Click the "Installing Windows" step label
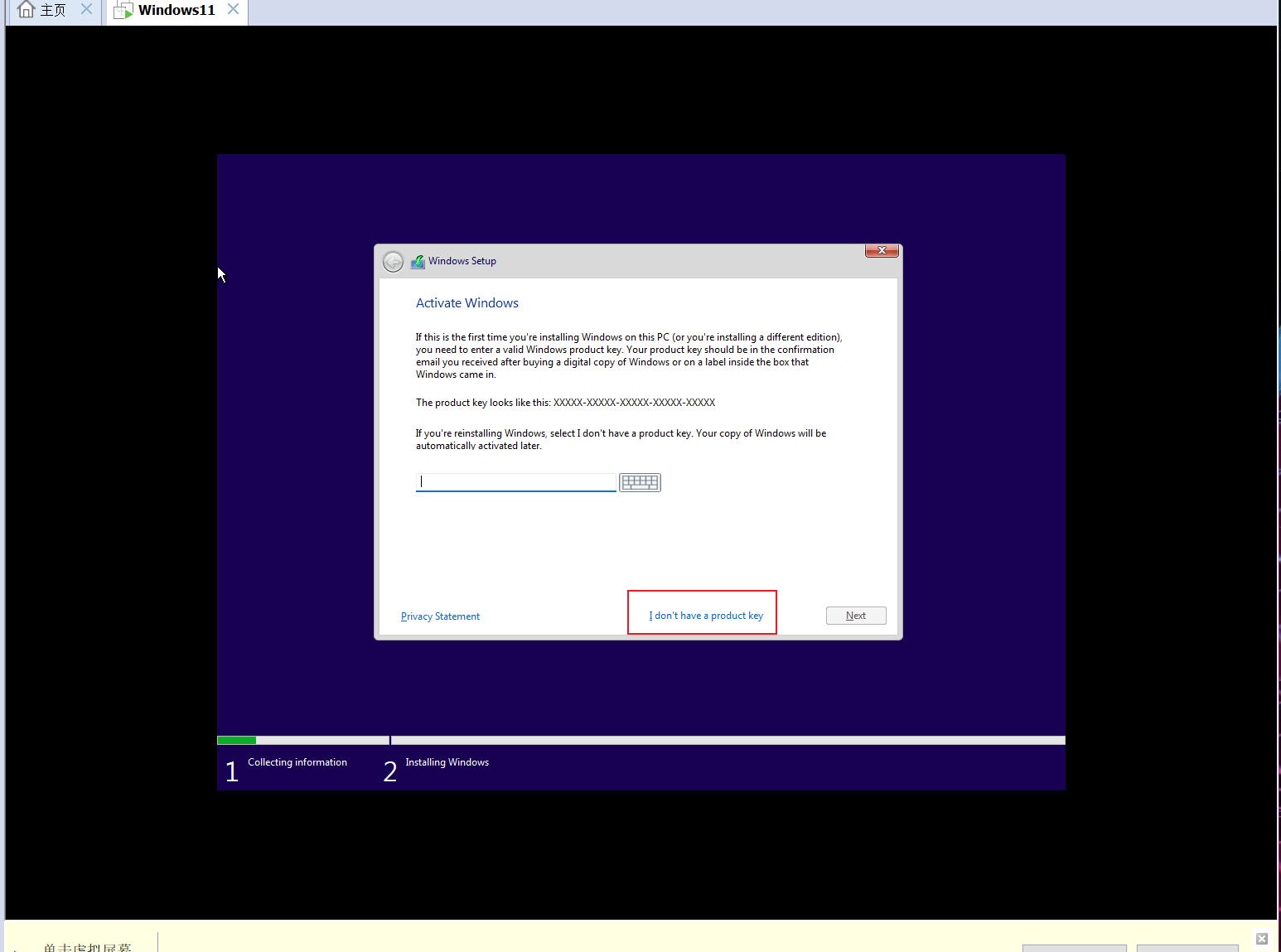Image resolution: width=1281 pixels, height=952 pixels. coord(447,762)
